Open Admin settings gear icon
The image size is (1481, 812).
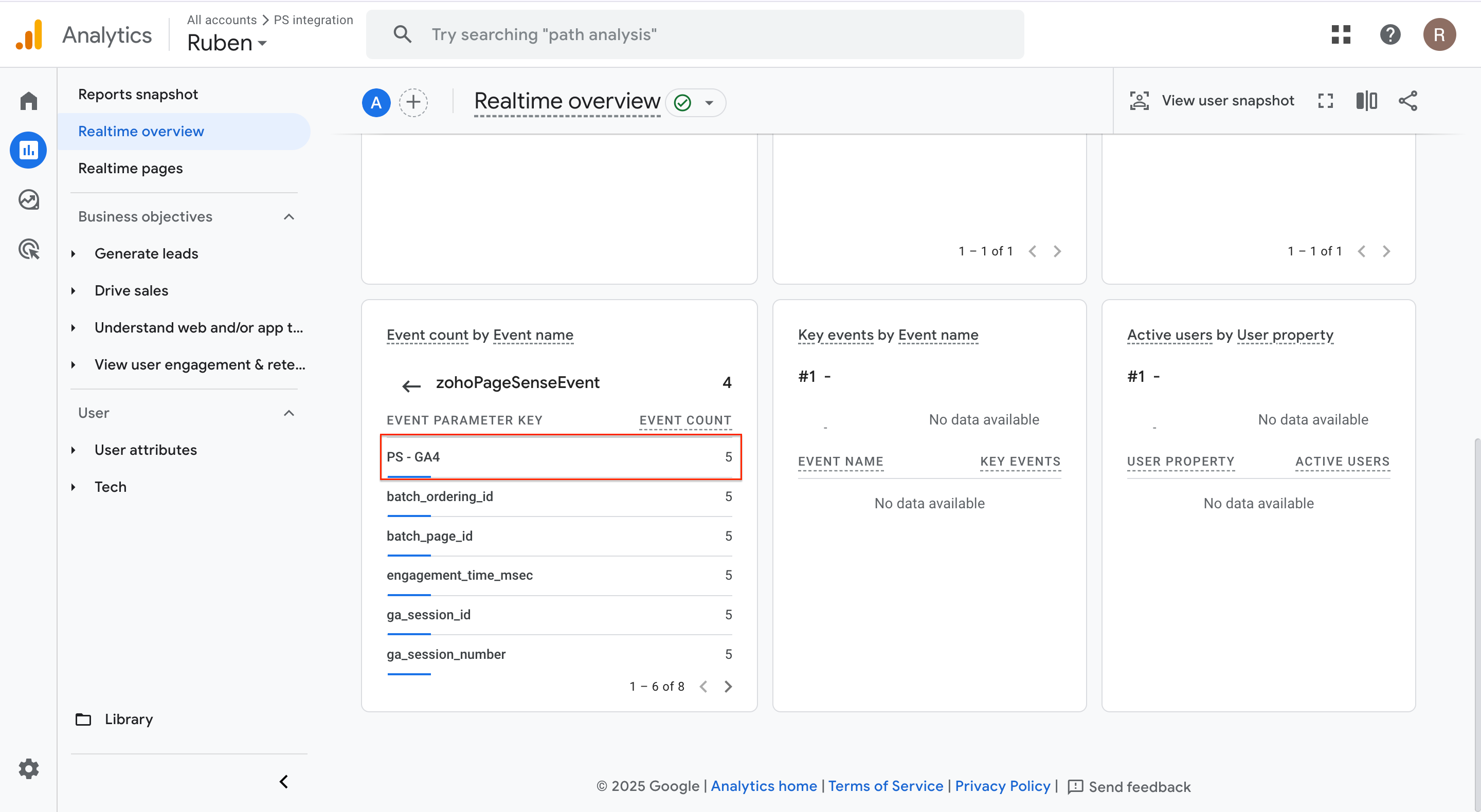(x=28, y=768)
